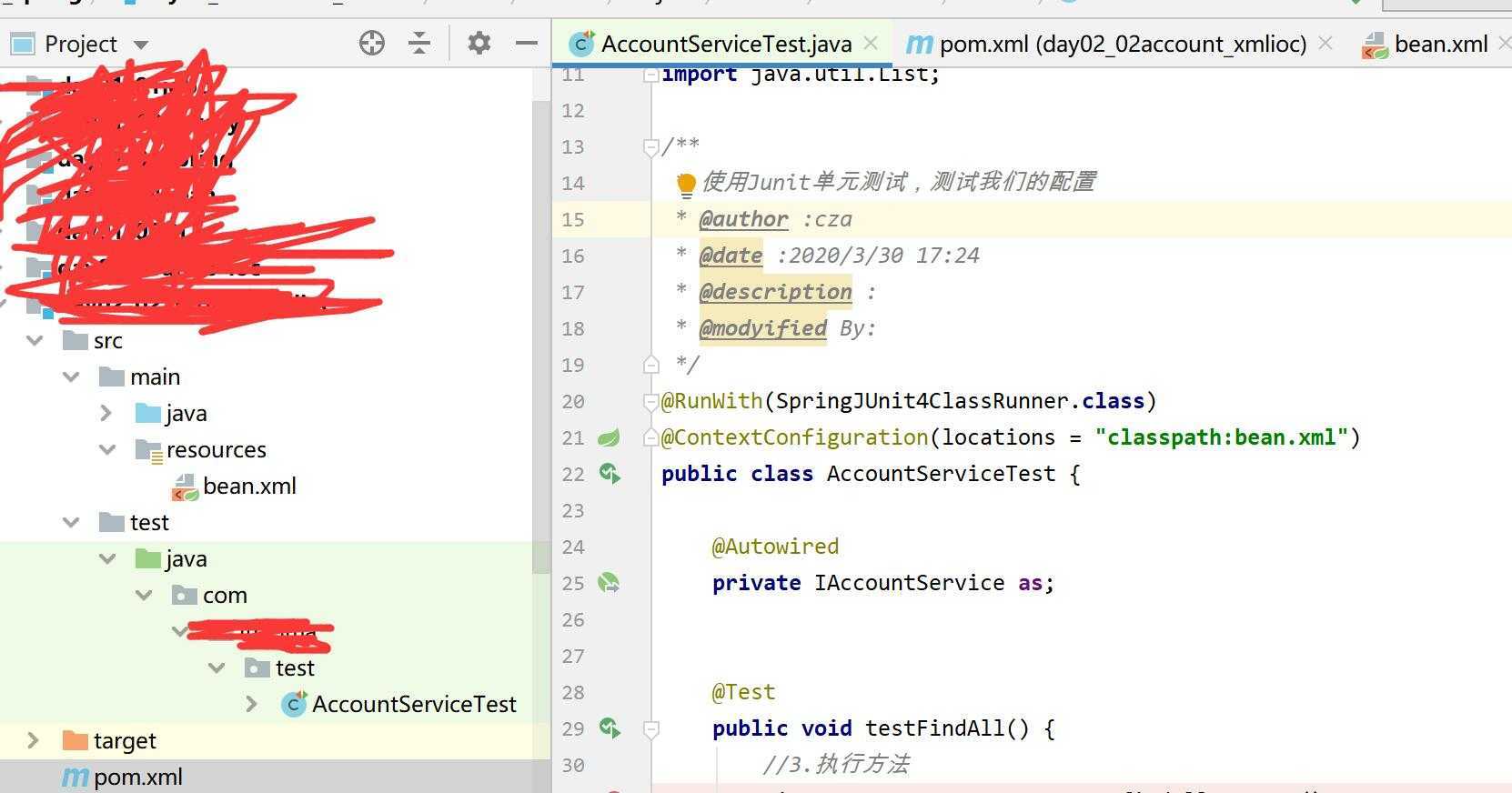1512x793 pixels.
Task: Click the @Autowired annotation
Action: click(775, 547)
